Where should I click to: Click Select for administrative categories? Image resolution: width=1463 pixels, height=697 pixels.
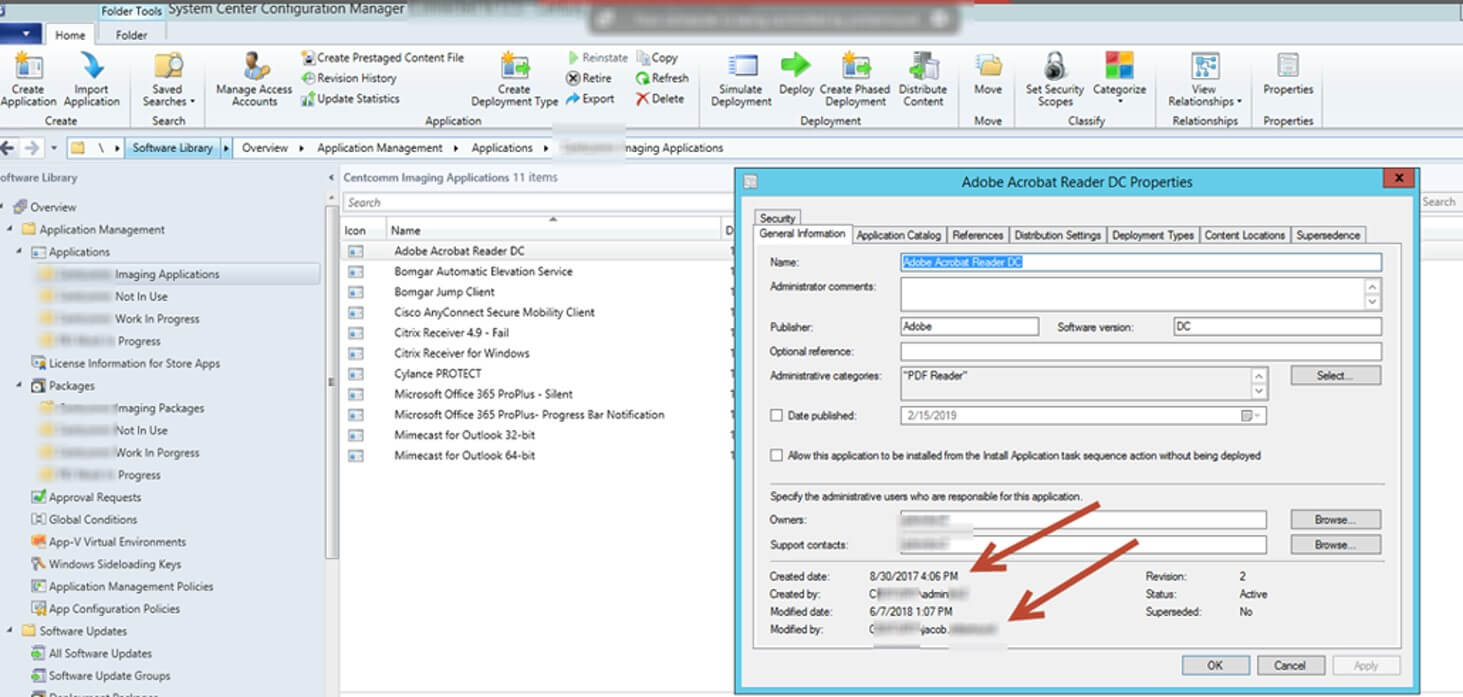(1335, 376)
